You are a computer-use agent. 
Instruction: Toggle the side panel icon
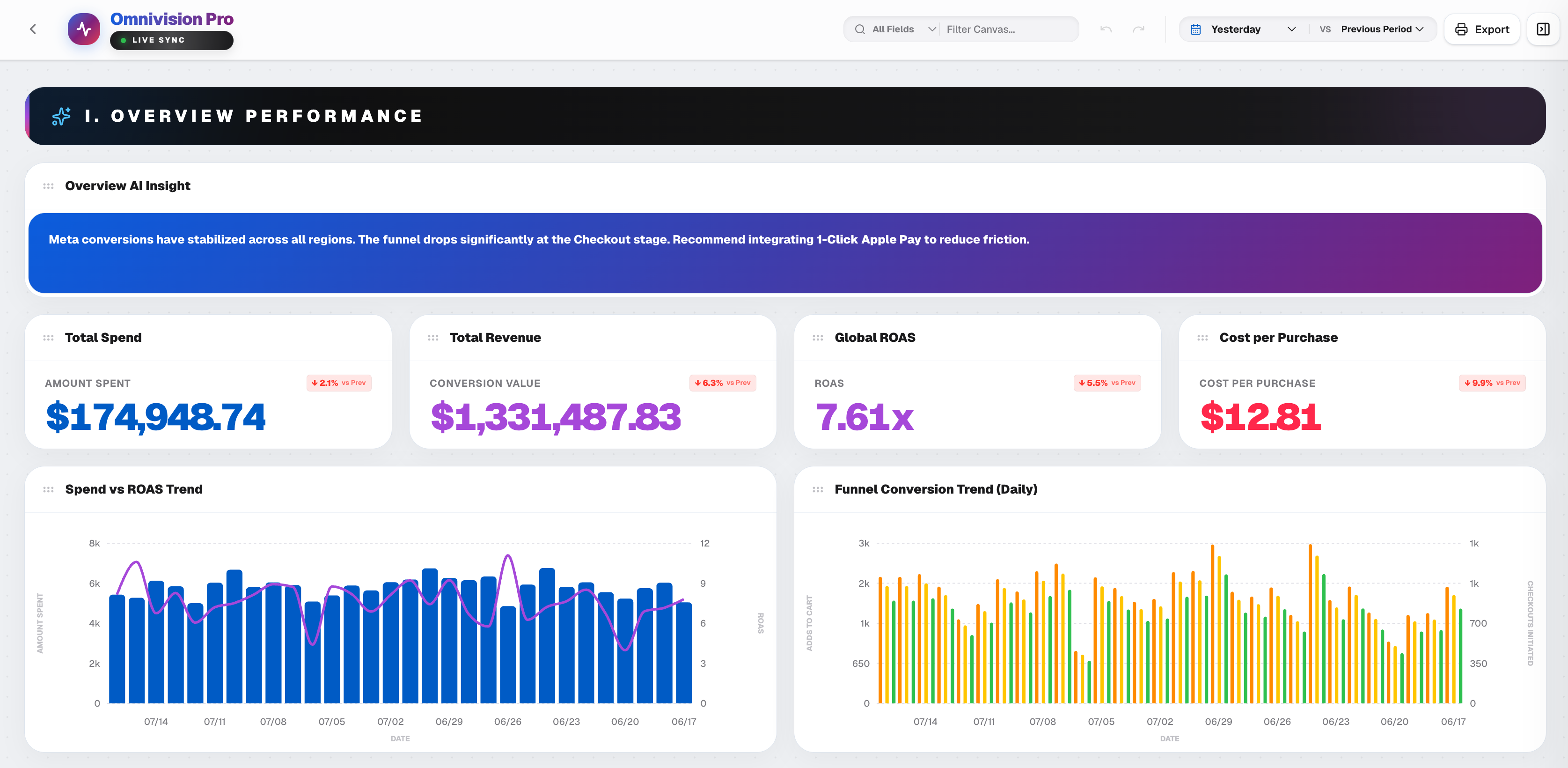(1543, 29)
